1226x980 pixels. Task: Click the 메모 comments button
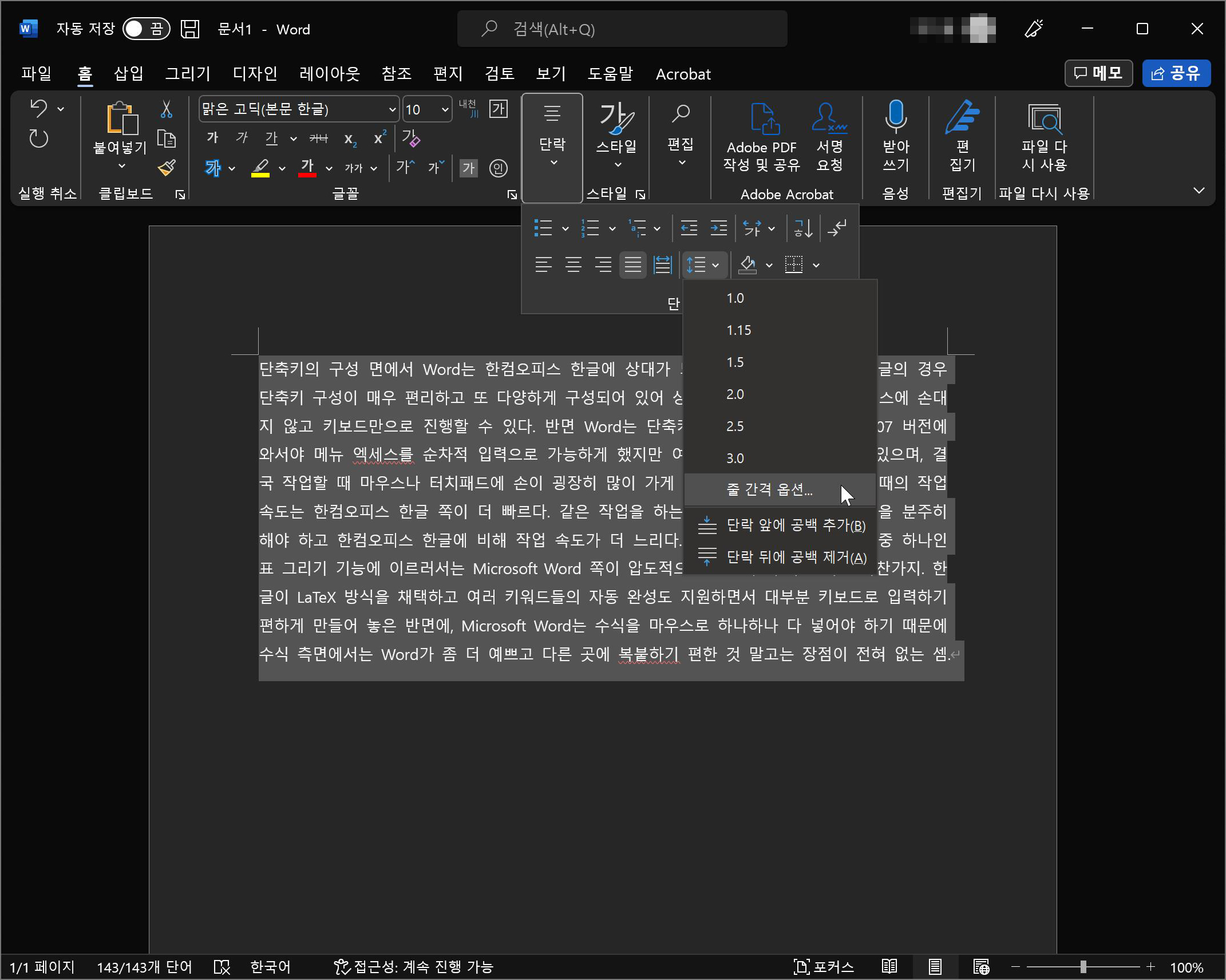1098,73
